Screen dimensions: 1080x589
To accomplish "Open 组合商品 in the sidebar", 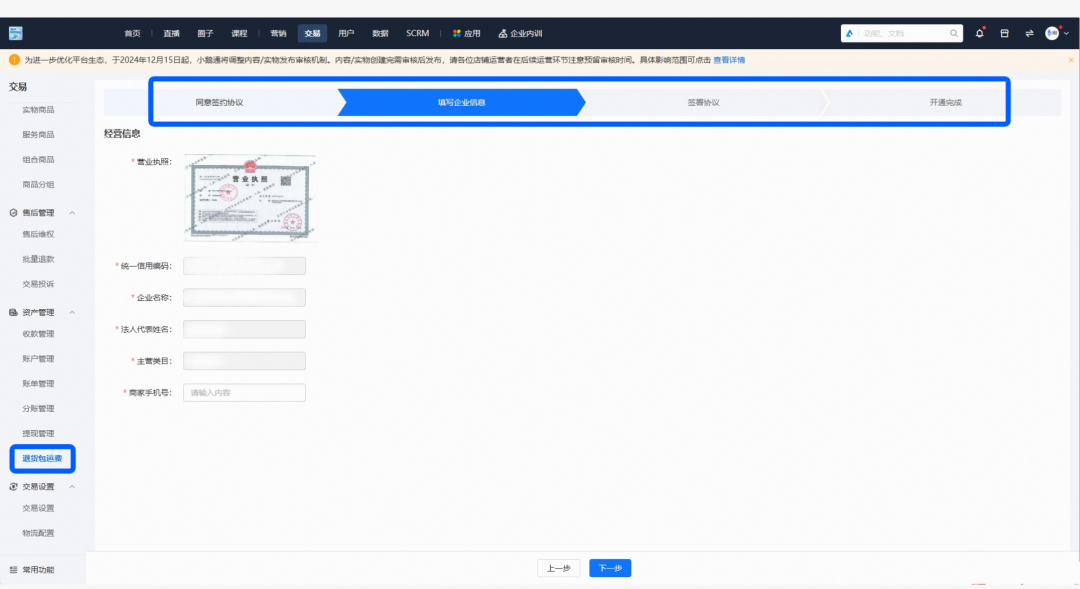I will click(x=38, y=159).
